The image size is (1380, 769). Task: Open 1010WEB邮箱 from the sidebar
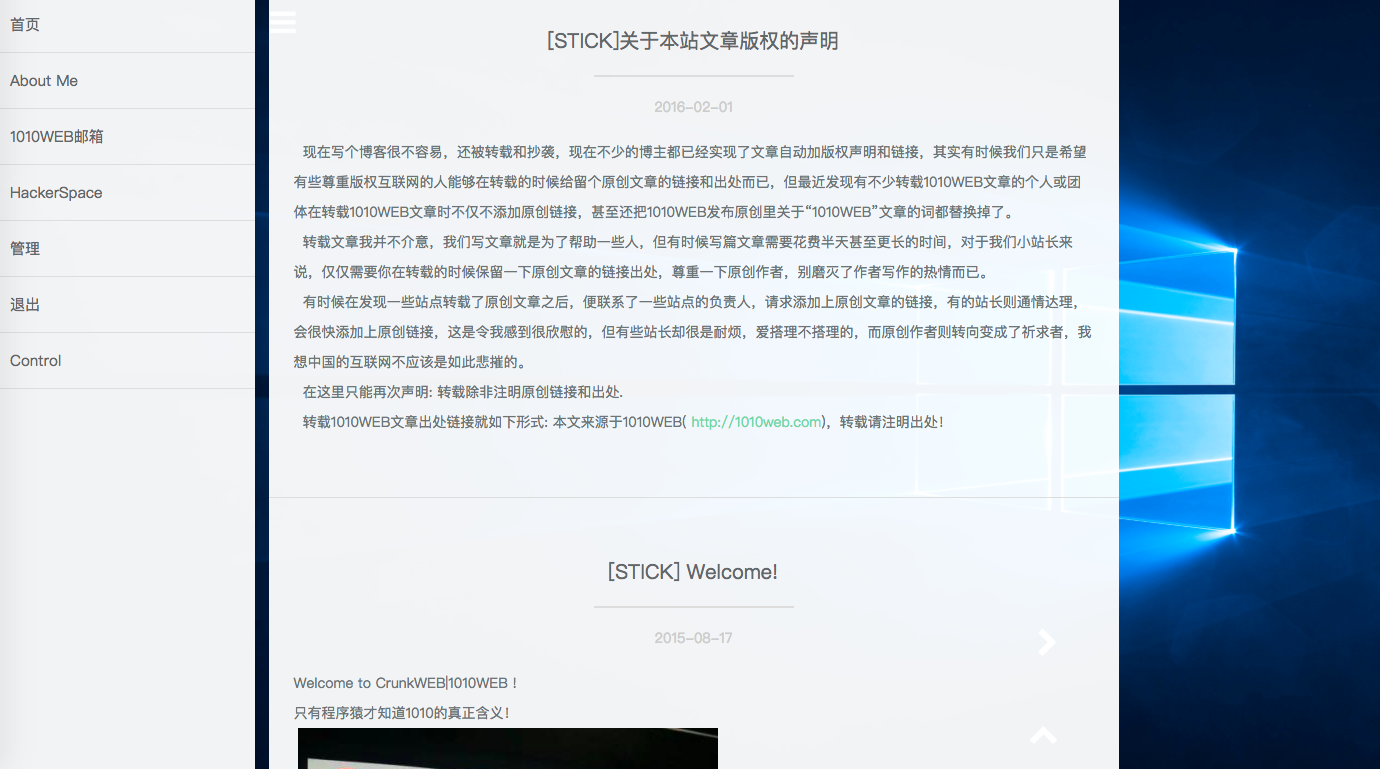[x=56, y=137]
